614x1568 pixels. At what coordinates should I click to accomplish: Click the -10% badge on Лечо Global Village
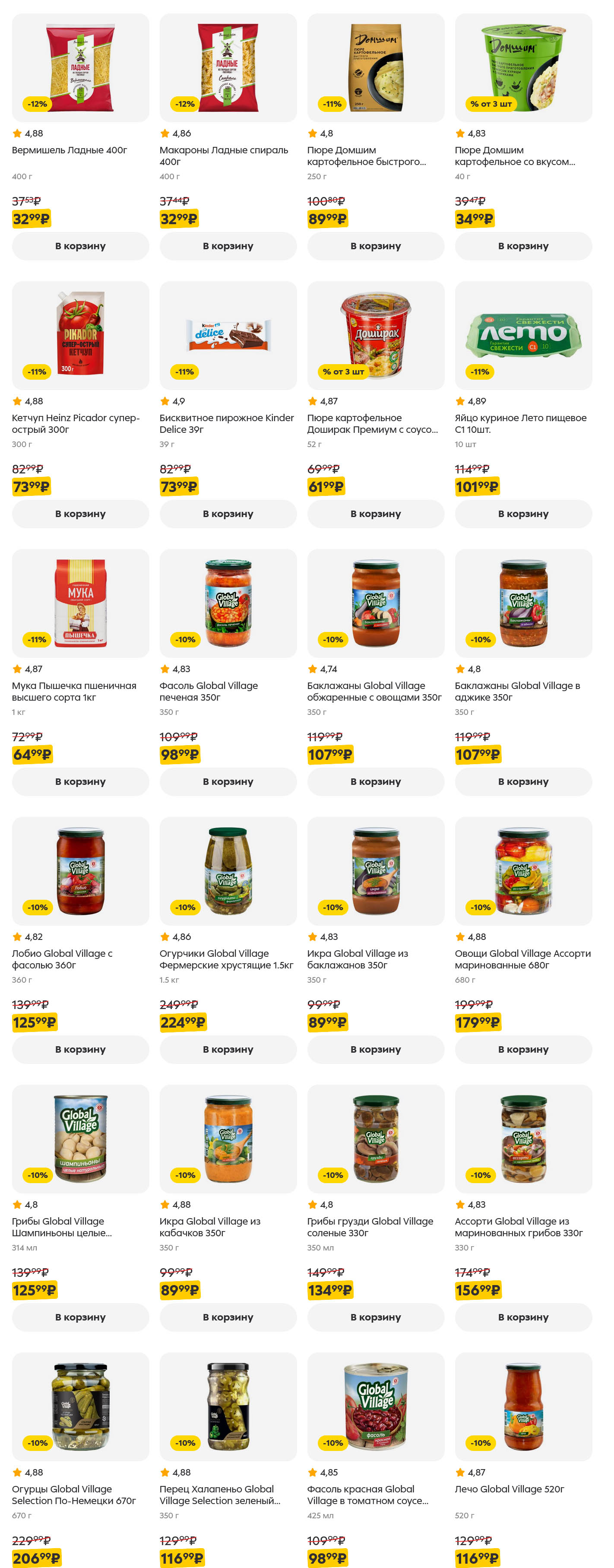click(480, 1443)
